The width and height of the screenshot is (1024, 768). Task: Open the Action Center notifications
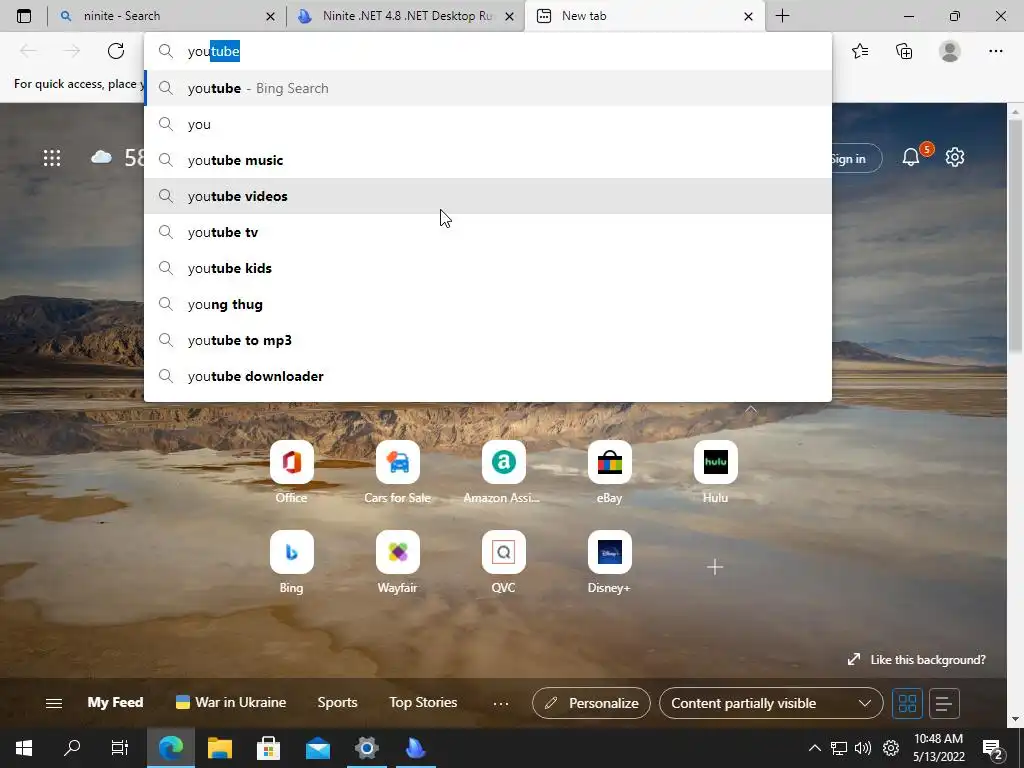993,749
